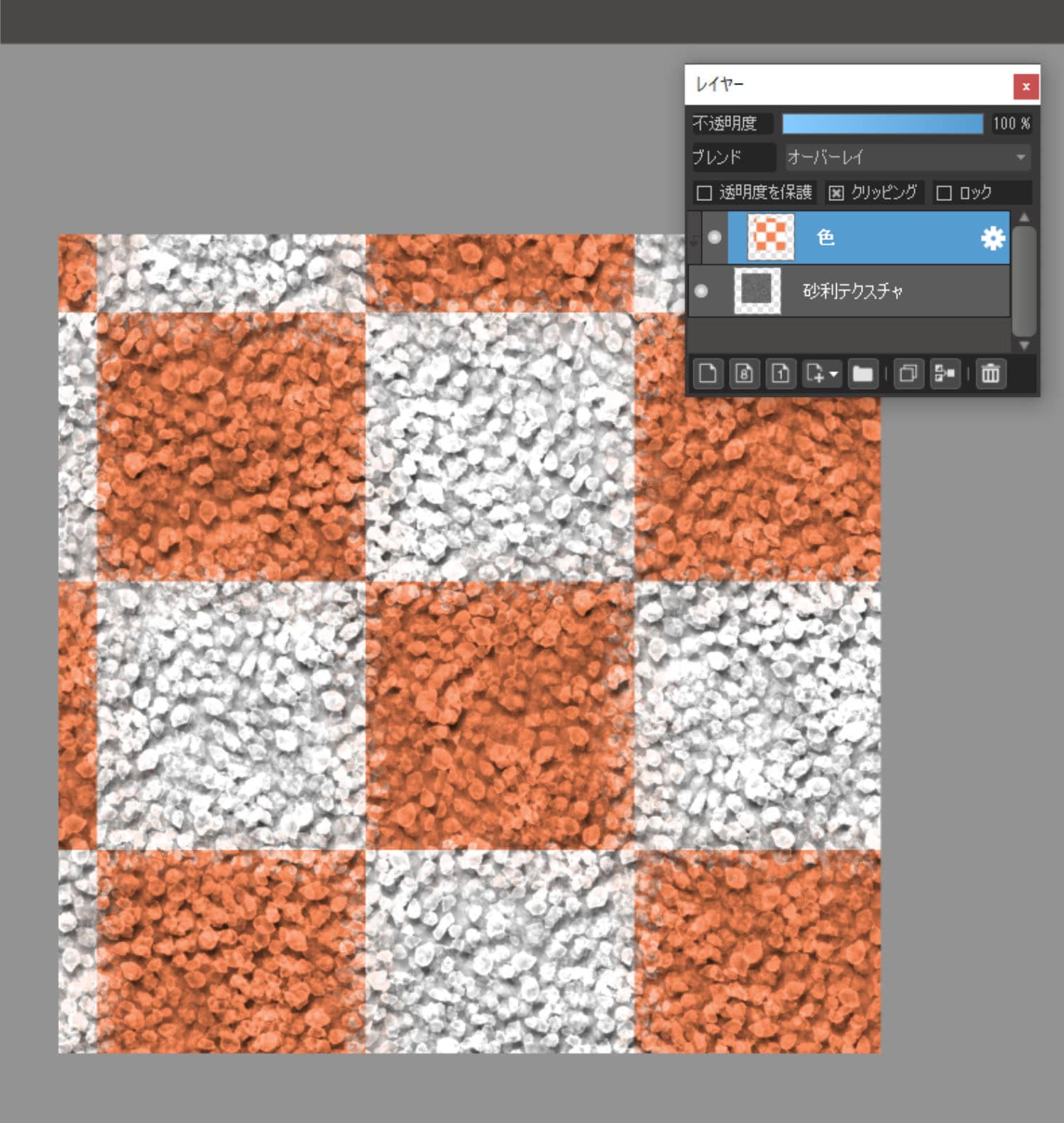Hide the 色 layer visibility dot
Image resolution: width=1064 pixels, height=1123 pixels.
pyautogui.click(x=715, y=237)
